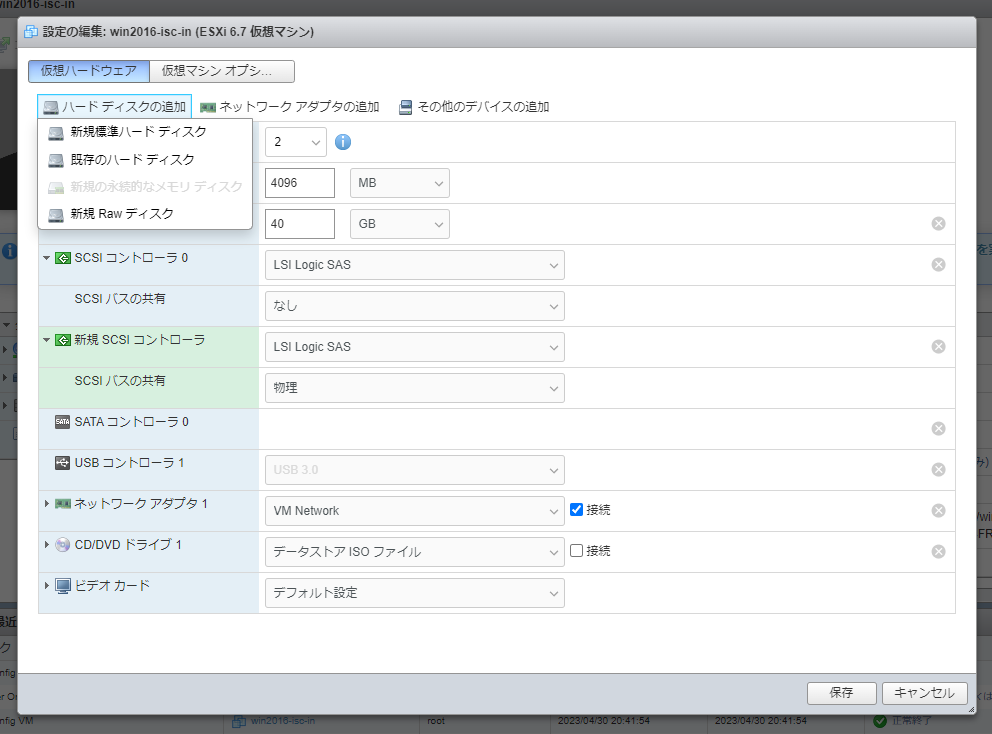This screenshot has width=992, height=734.
Task: Remove CD/DVD ドライブ 1 with the x icon
Action: (x=938, y=551)
